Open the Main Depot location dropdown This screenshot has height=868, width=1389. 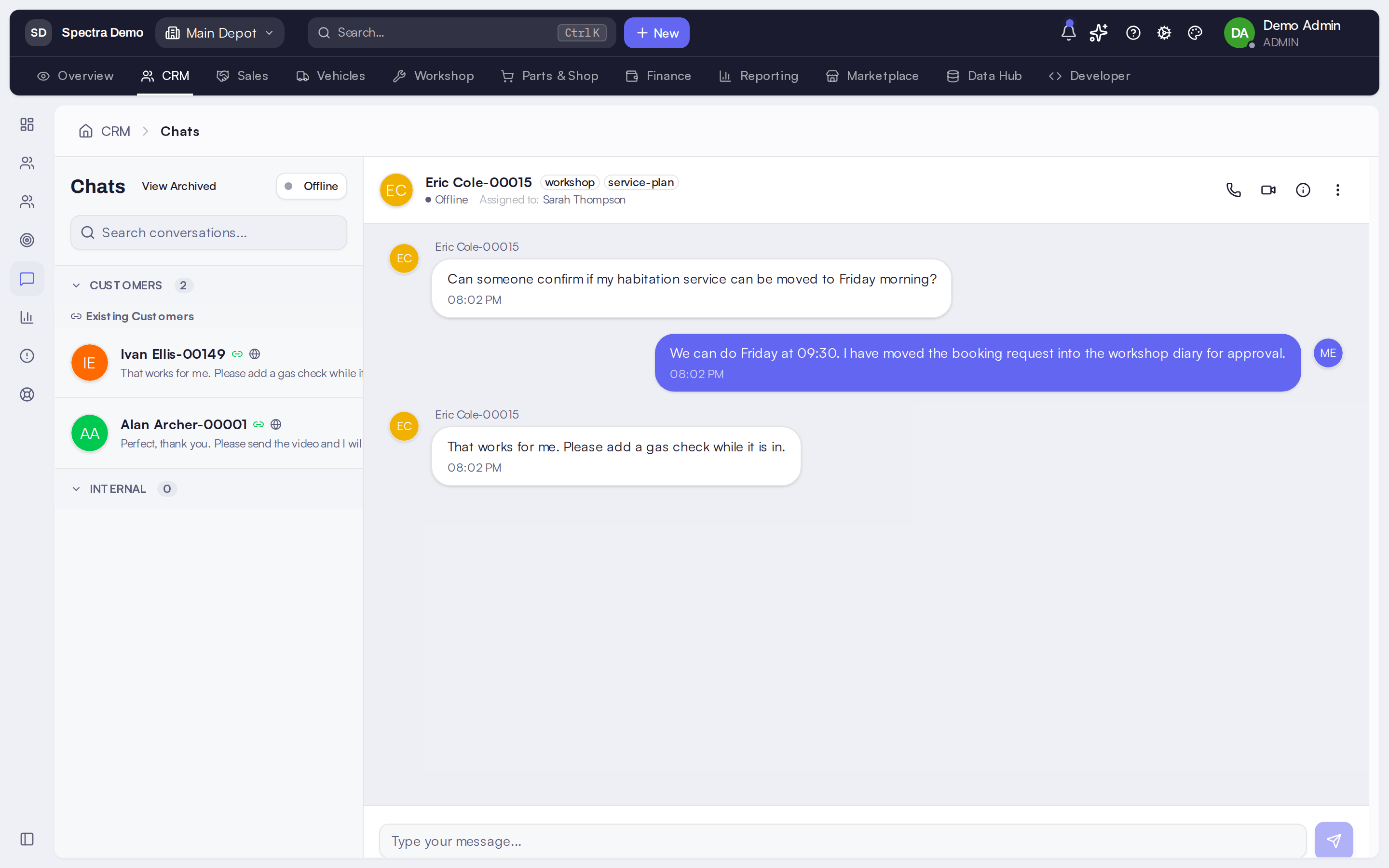220,33
